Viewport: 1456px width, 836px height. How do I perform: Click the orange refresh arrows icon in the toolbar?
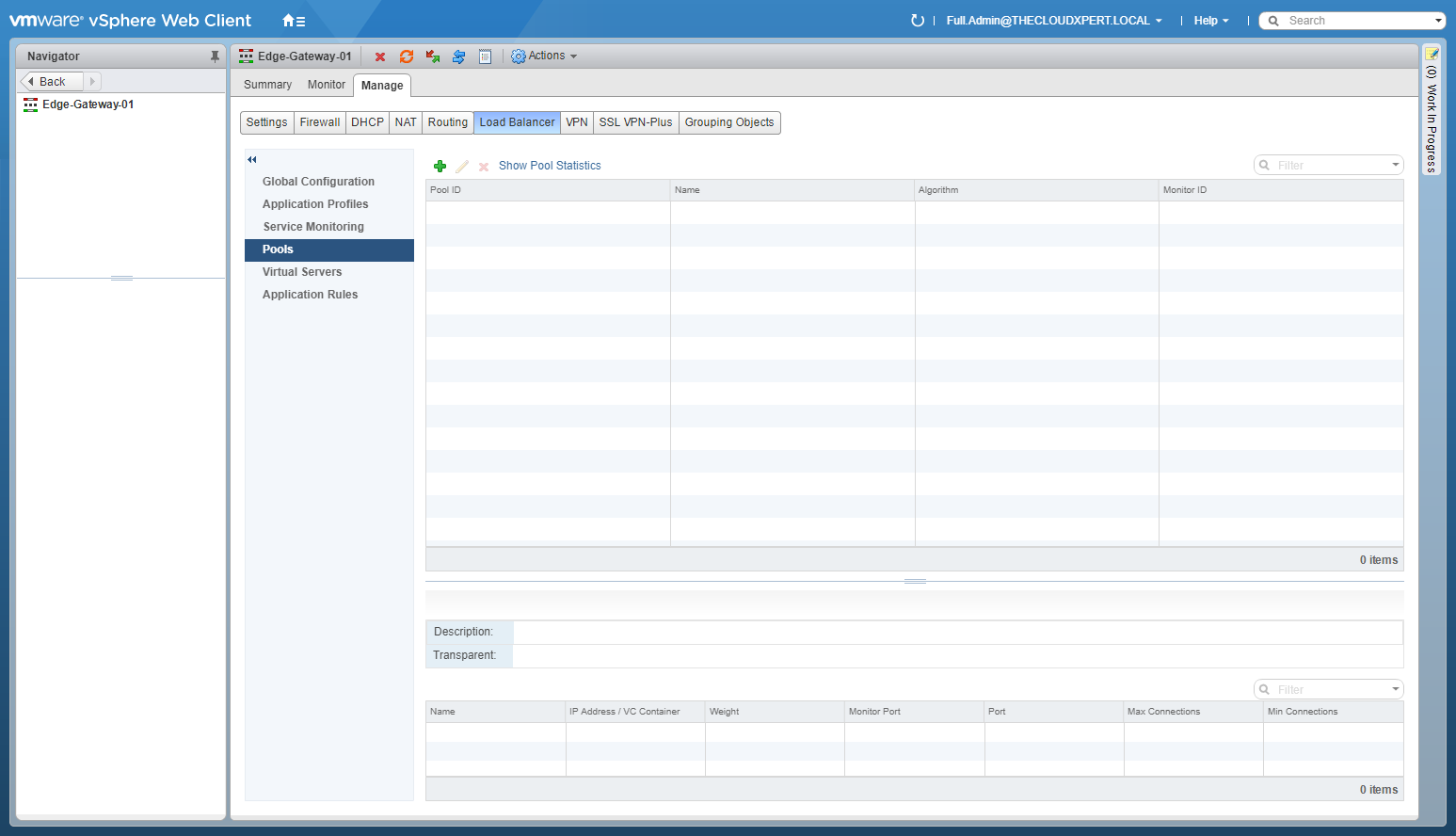coord(407,56)
